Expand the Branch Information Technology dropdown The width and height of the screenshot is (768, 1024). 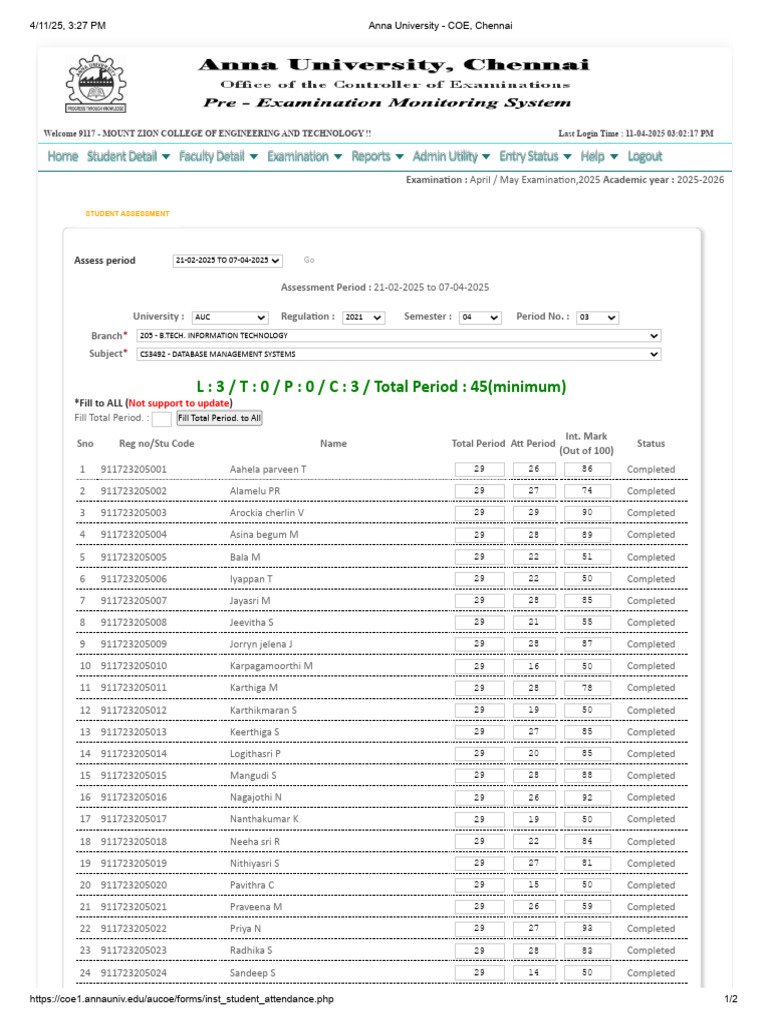398,336
